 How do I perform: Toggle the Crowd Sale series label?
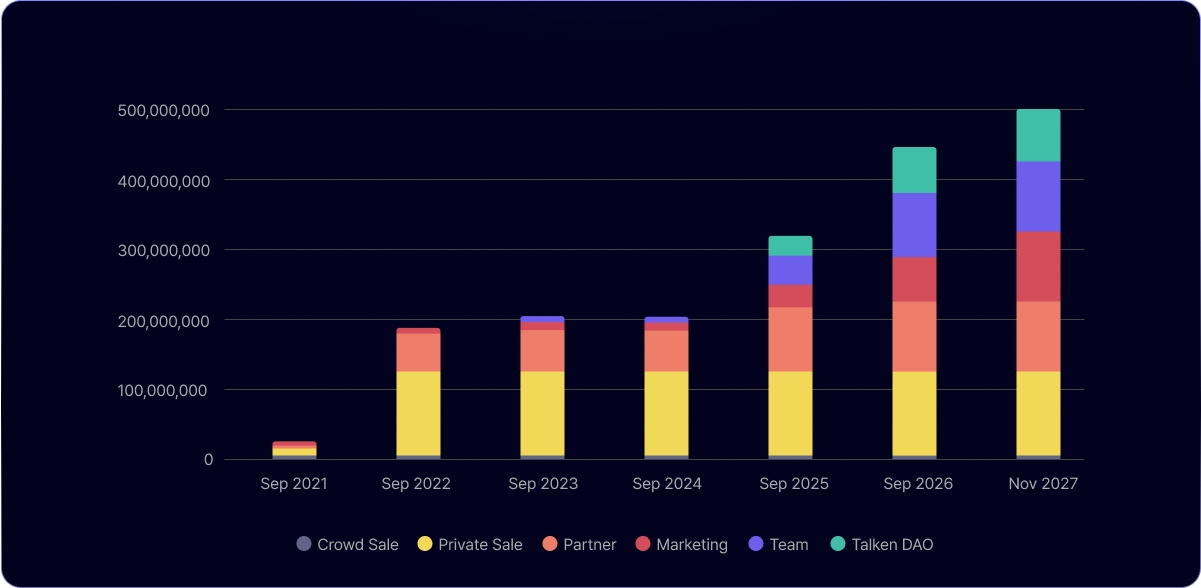pos(357,545)
